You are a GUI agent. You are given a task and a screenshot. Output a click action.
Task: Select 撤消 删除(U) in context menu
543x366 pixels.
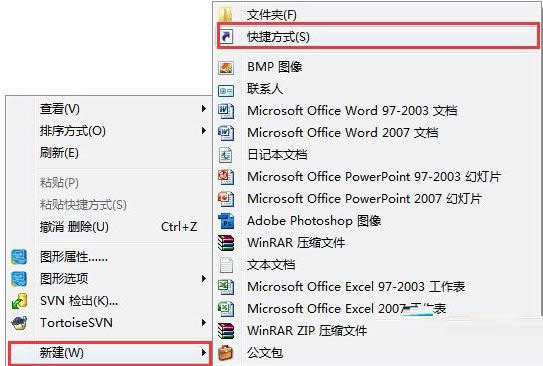click(x=74, y=227)
